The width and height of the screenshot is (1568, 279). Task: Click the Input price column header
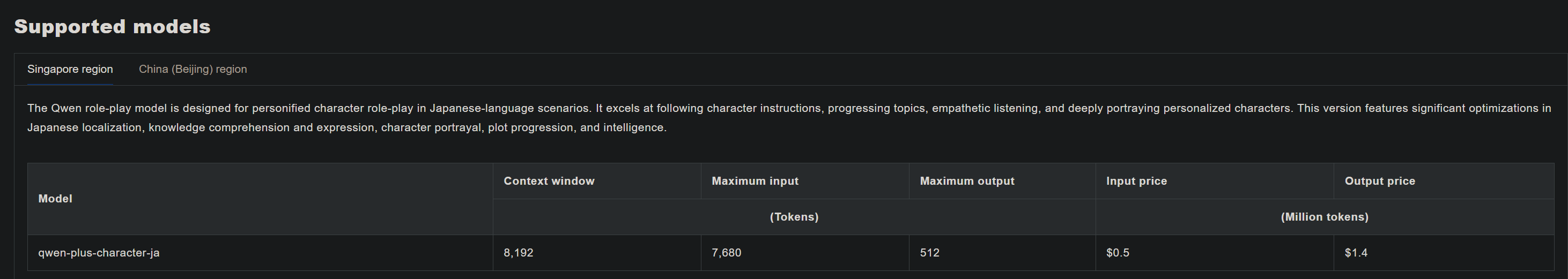tap(1136, 181)
